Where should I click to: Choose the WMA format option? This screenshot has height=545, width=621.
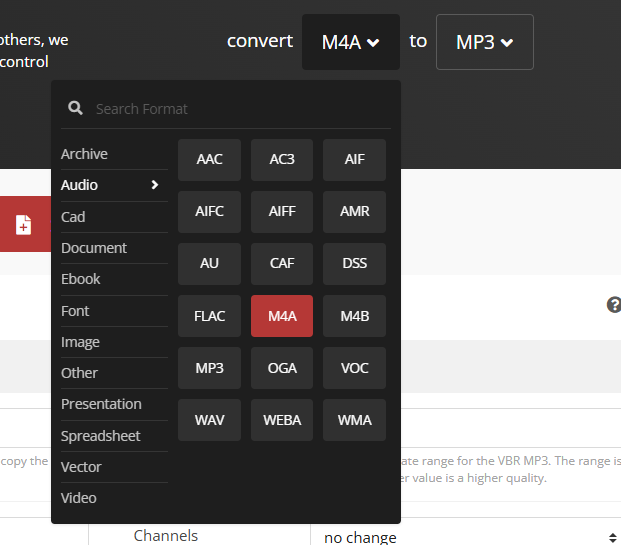click(355, 420)
